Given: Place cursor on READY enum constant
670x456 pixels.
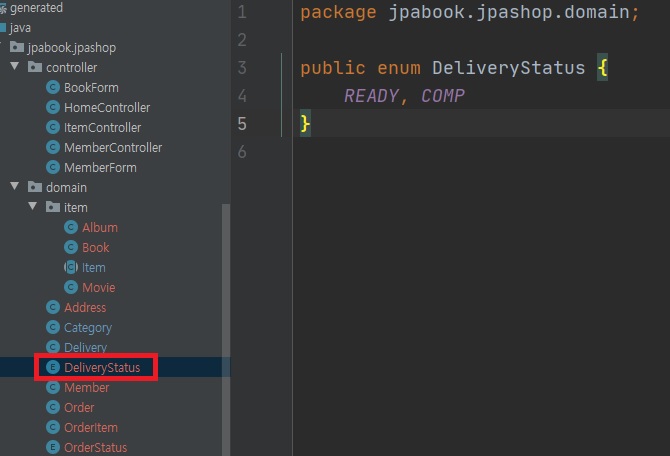Looking at the screenshot, I should pyautogui.click(x=371, y=96).
